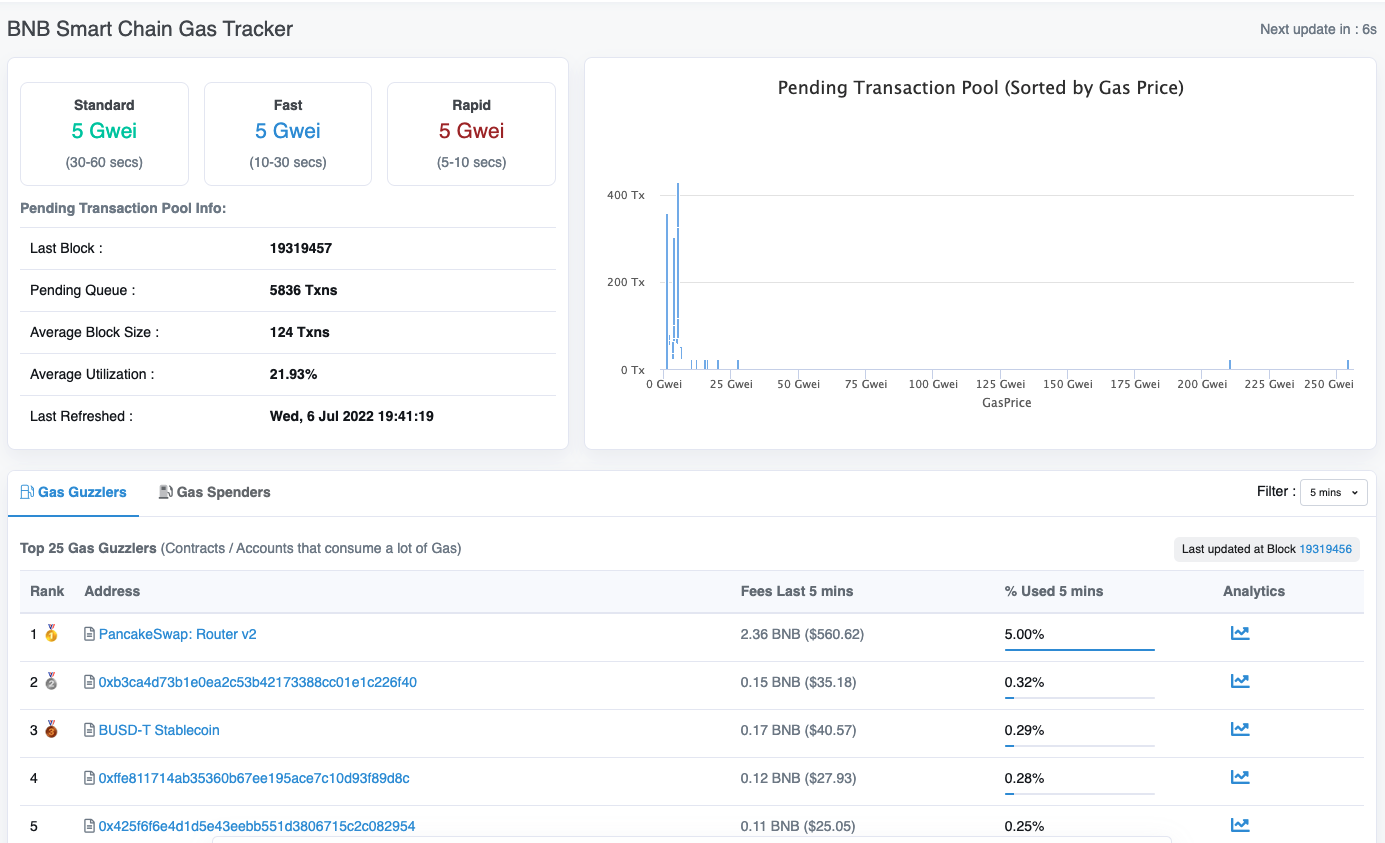Open analytics chart icon for rank 2 address
The image size is (1385, 843).
(1240, 681)
